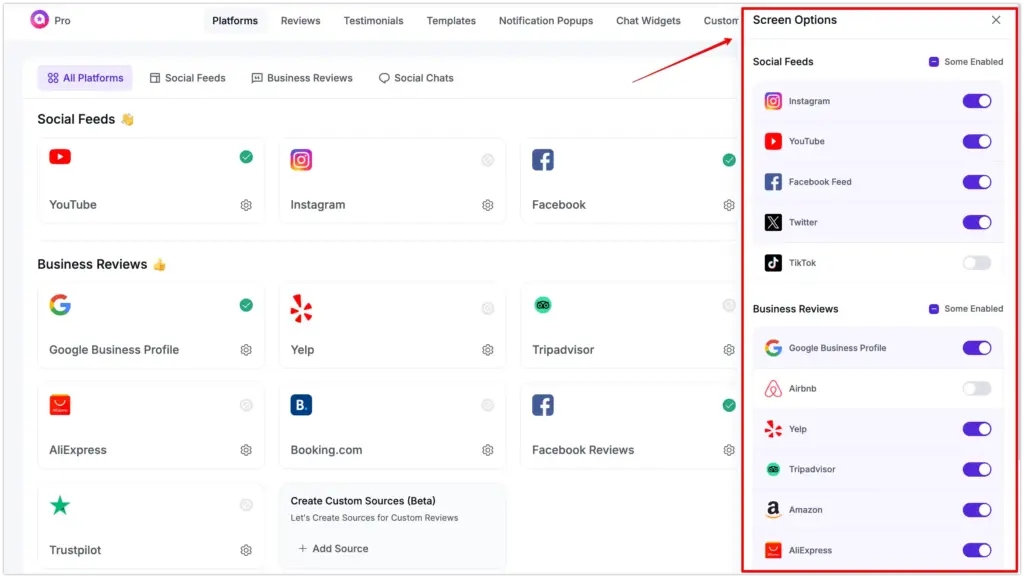Close the Screen Options panel
This screenshot has height=578, width=1024.
pyautogui.click(x=995, y=20)
